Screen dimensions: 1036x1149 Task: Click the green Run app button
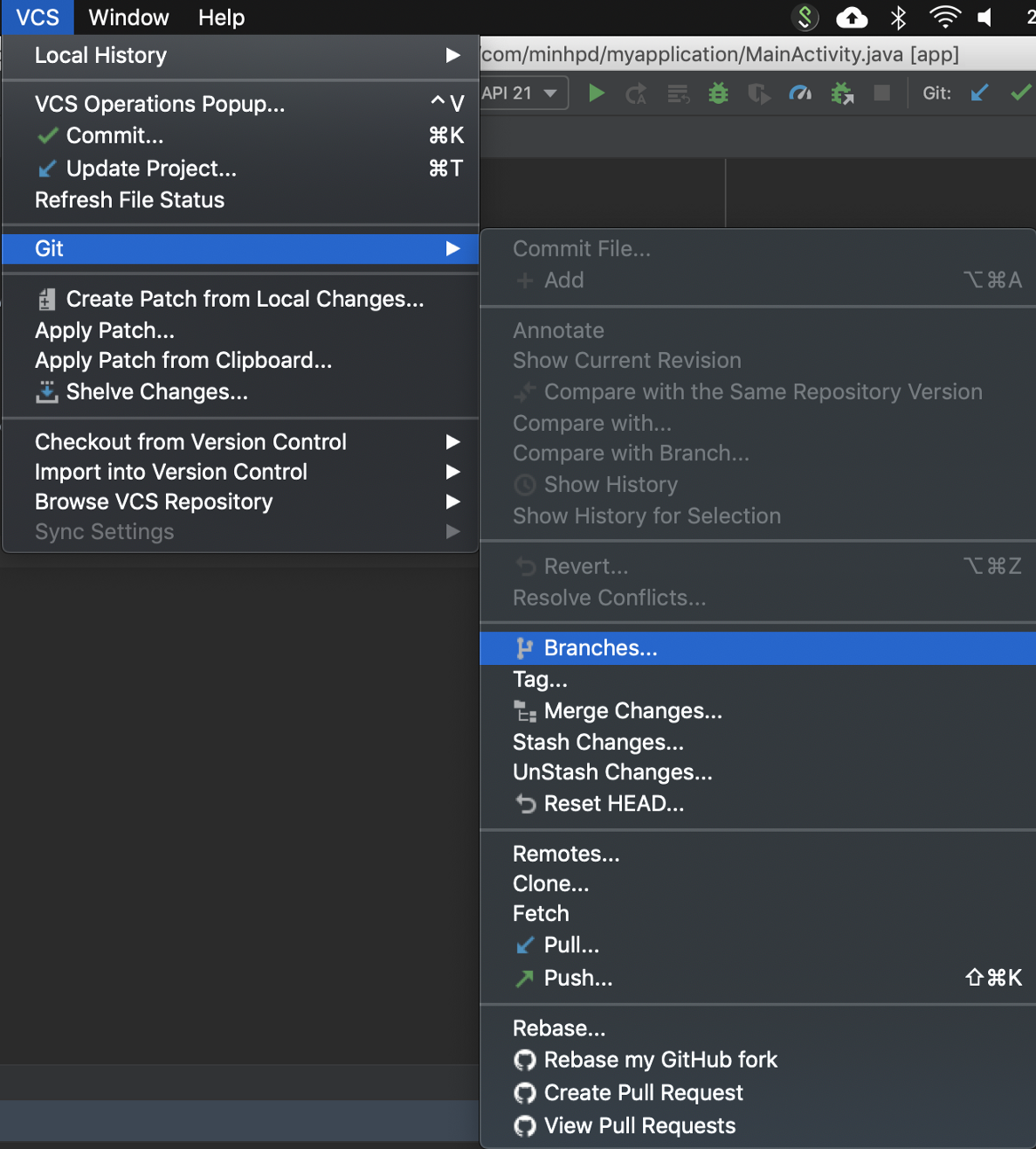tap(597, 93)
